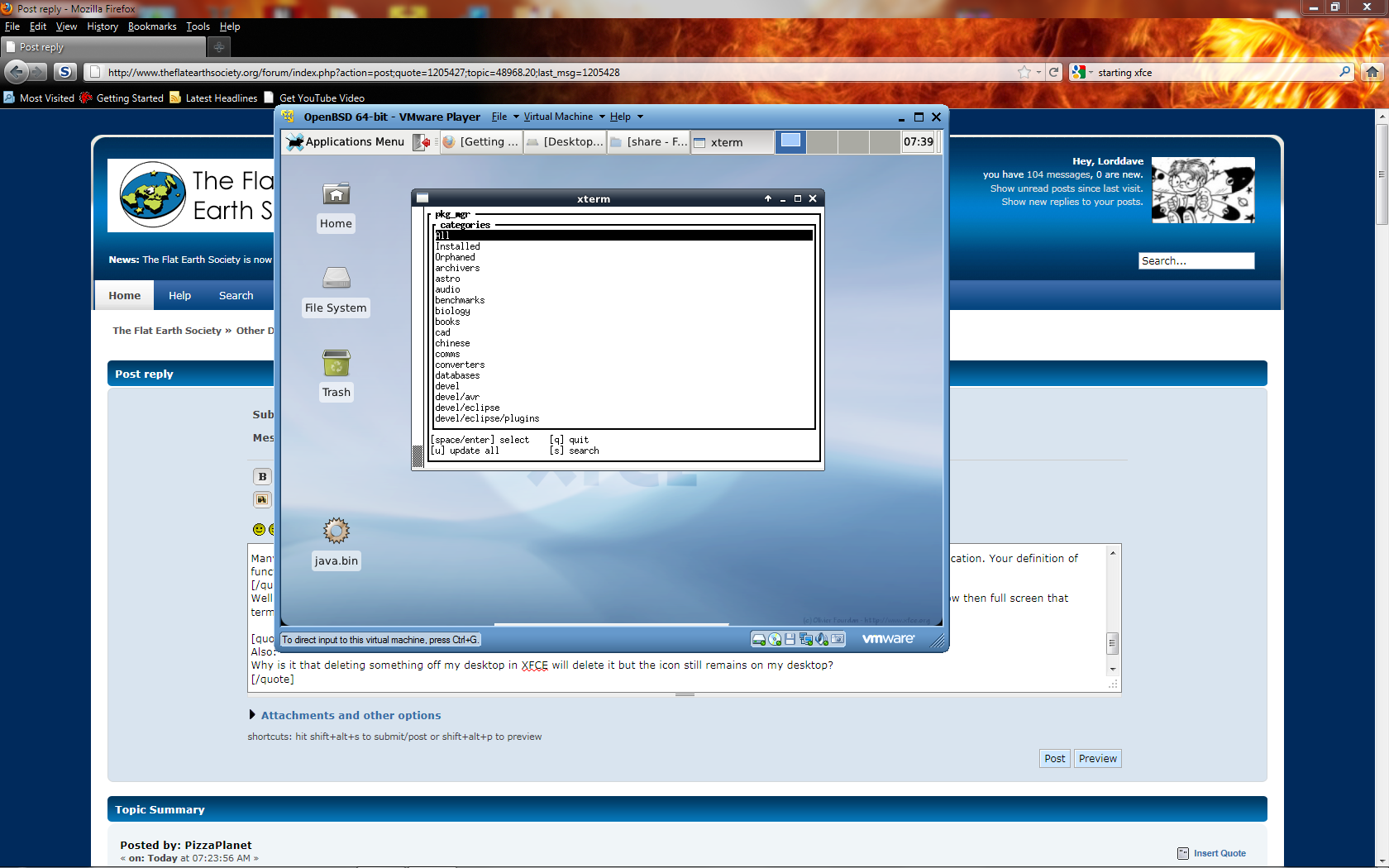The height and width of the screenshot is (868, 1389).
Task: Click the Insert Quote link
Action: point(1220,853)
